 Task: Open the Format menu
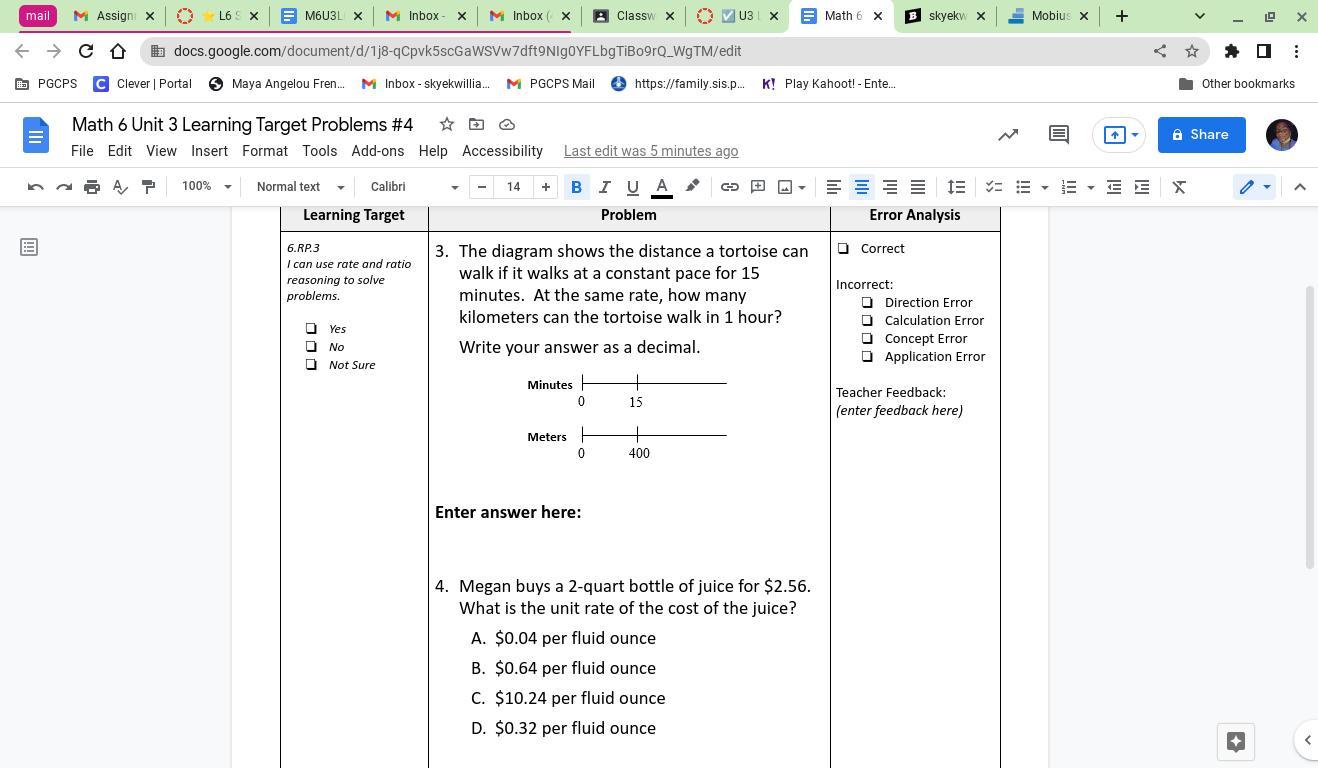tap(264, 151)
